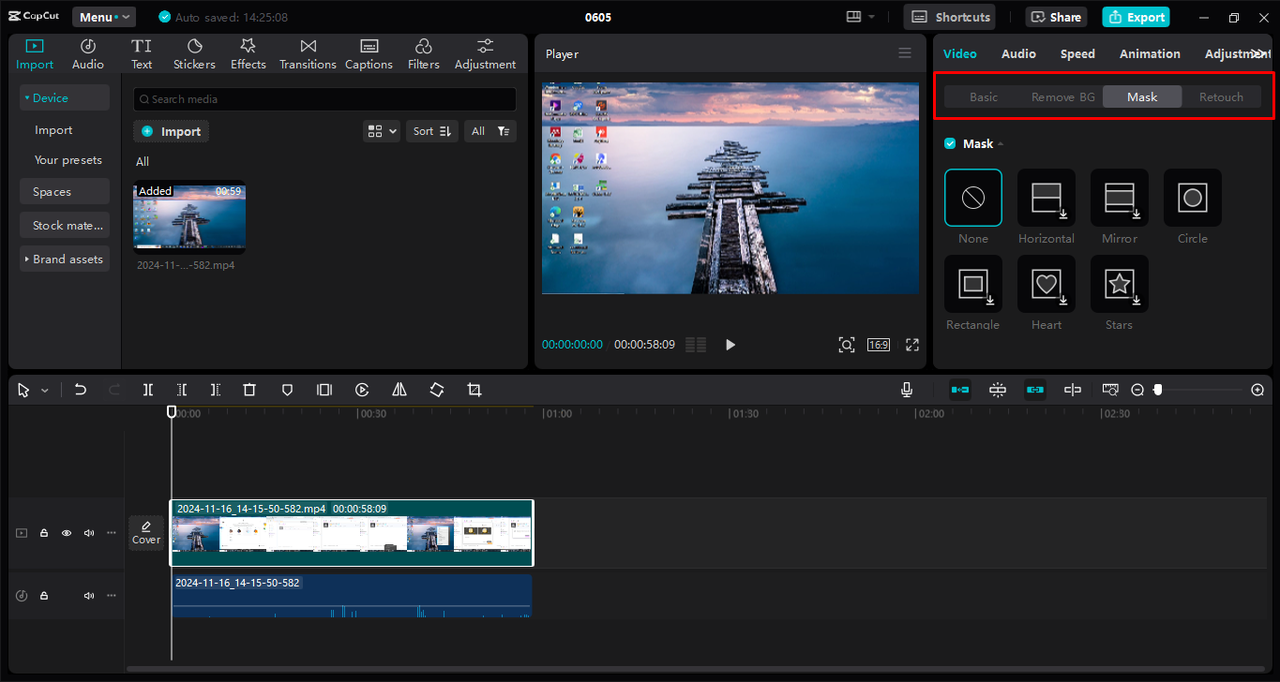Reverse the clip with the reverse icon
1280x682 pixels.
(x=362, y=390)
